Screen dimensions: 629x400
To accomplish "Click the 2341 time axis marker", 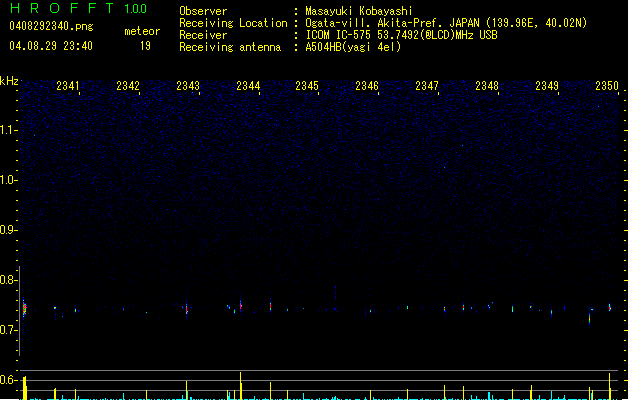I will tap(68, 86).
